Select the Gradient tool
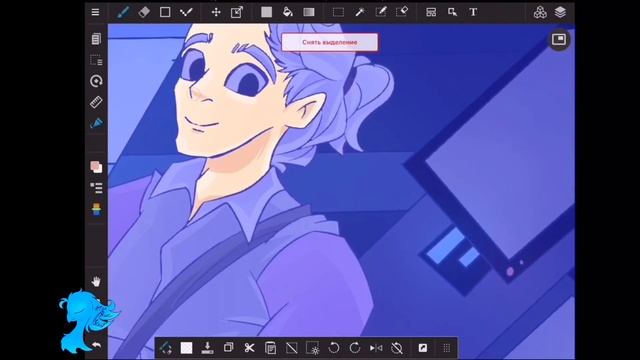The width and height of the screenshot is (640, 360). click(309, 12)
